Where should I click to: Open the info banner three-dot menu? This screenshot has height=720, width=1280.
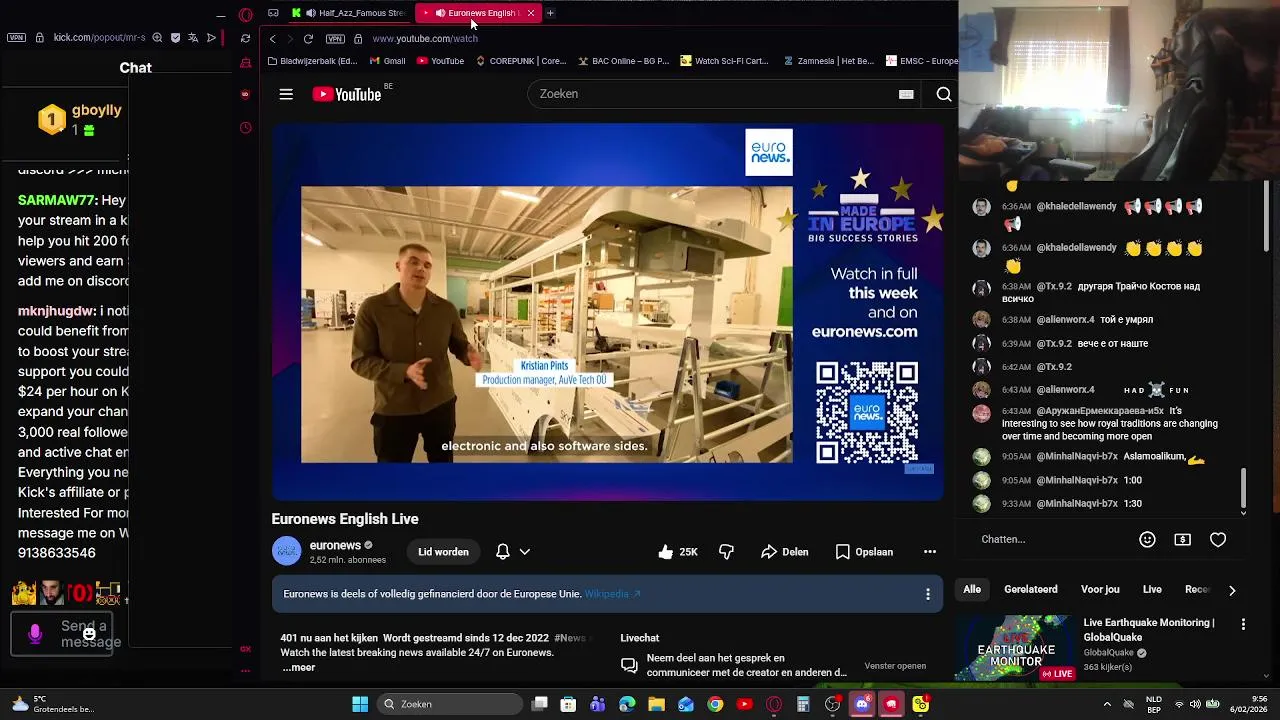pyautogui.click(x=928, y=594)
